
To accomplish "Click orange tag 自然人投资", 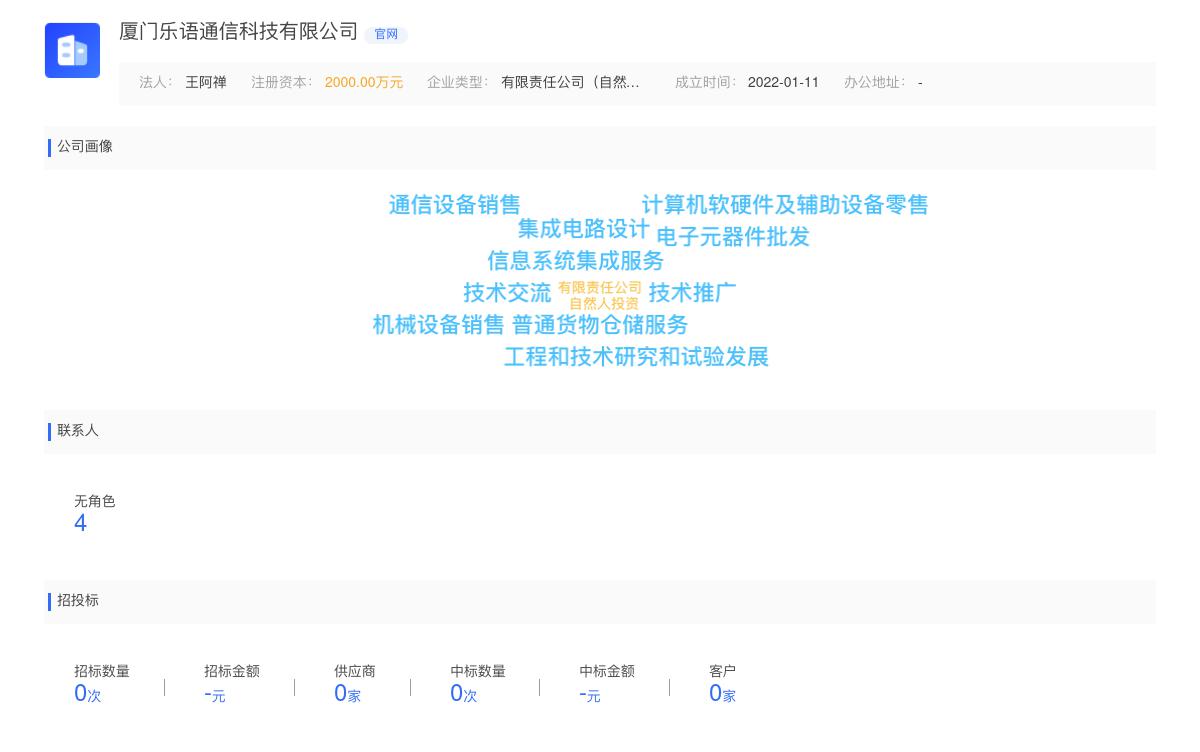I will pyautogui.click(x=604, y=304).
